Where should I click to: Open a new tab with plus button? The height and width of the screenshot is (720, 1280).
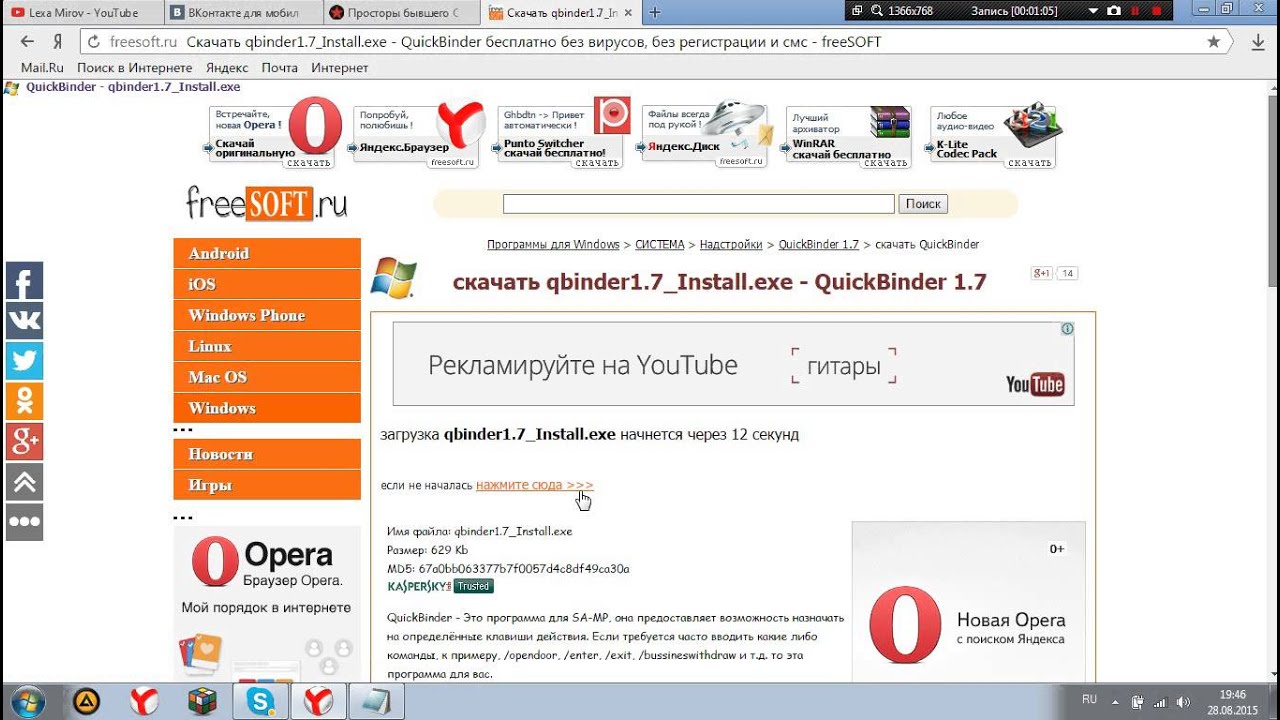click(x=655, y=12)
